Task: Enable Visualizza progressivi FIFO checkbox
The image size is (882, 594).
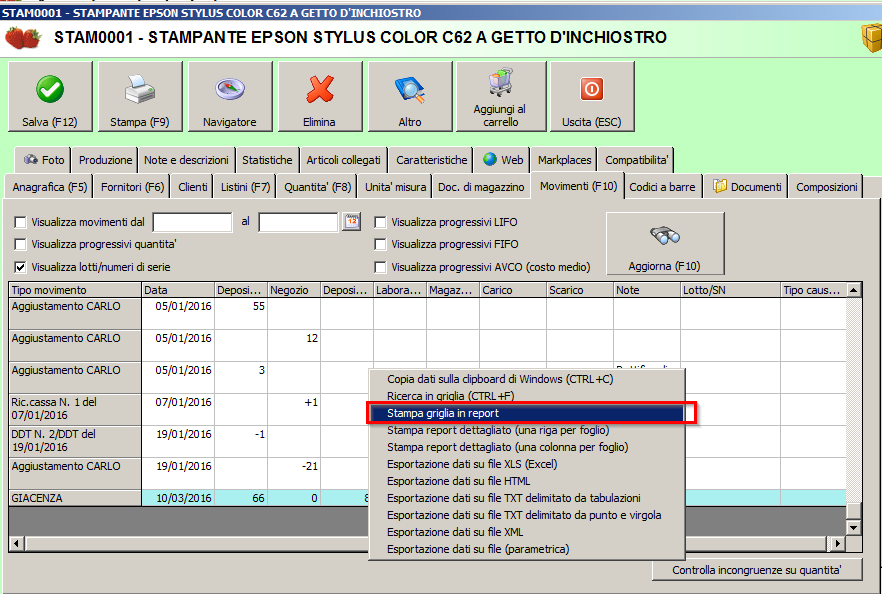Action: [380, 244]
